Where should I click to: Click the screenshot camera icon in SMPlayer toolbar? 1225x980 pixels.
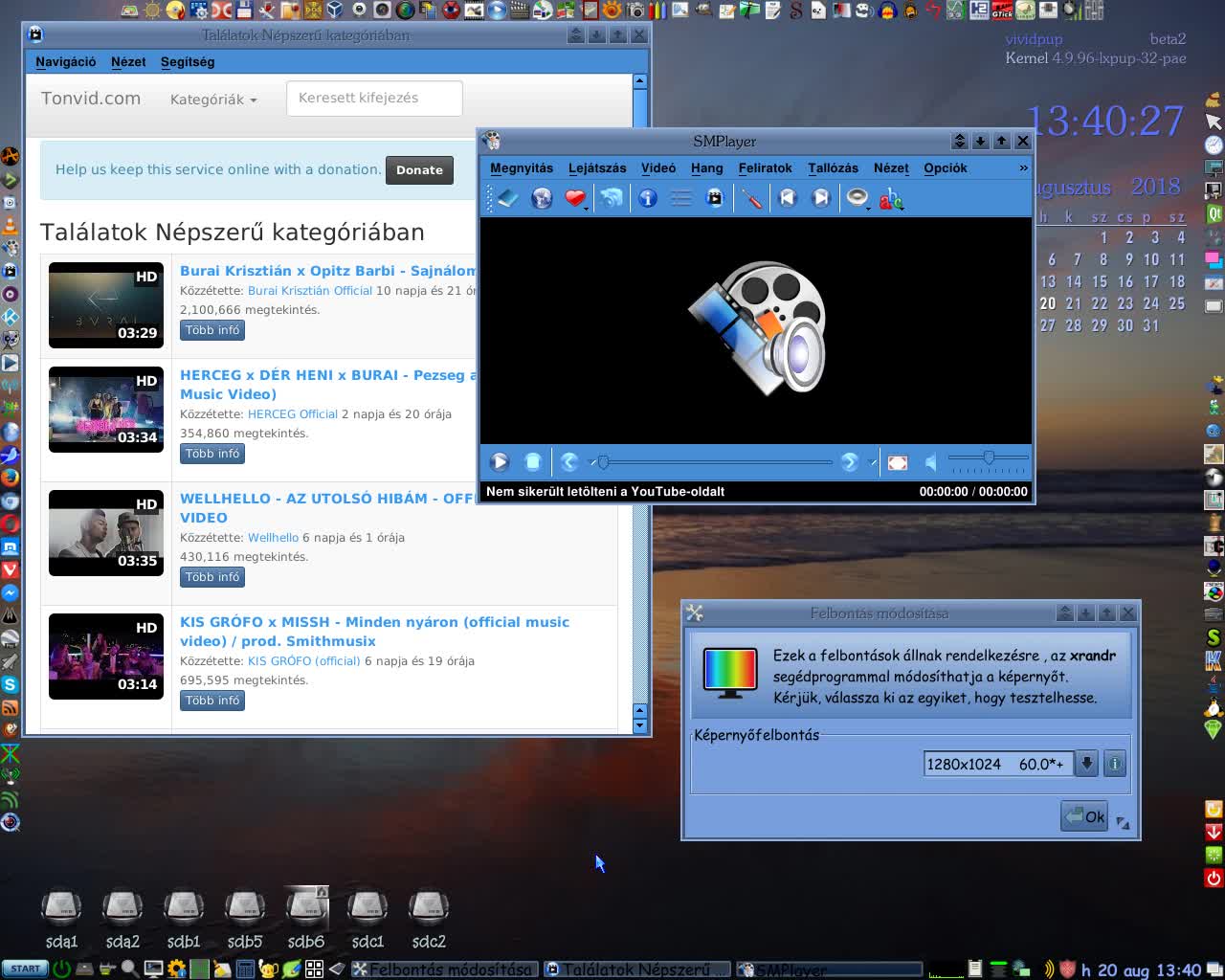[x=611, y=198]
